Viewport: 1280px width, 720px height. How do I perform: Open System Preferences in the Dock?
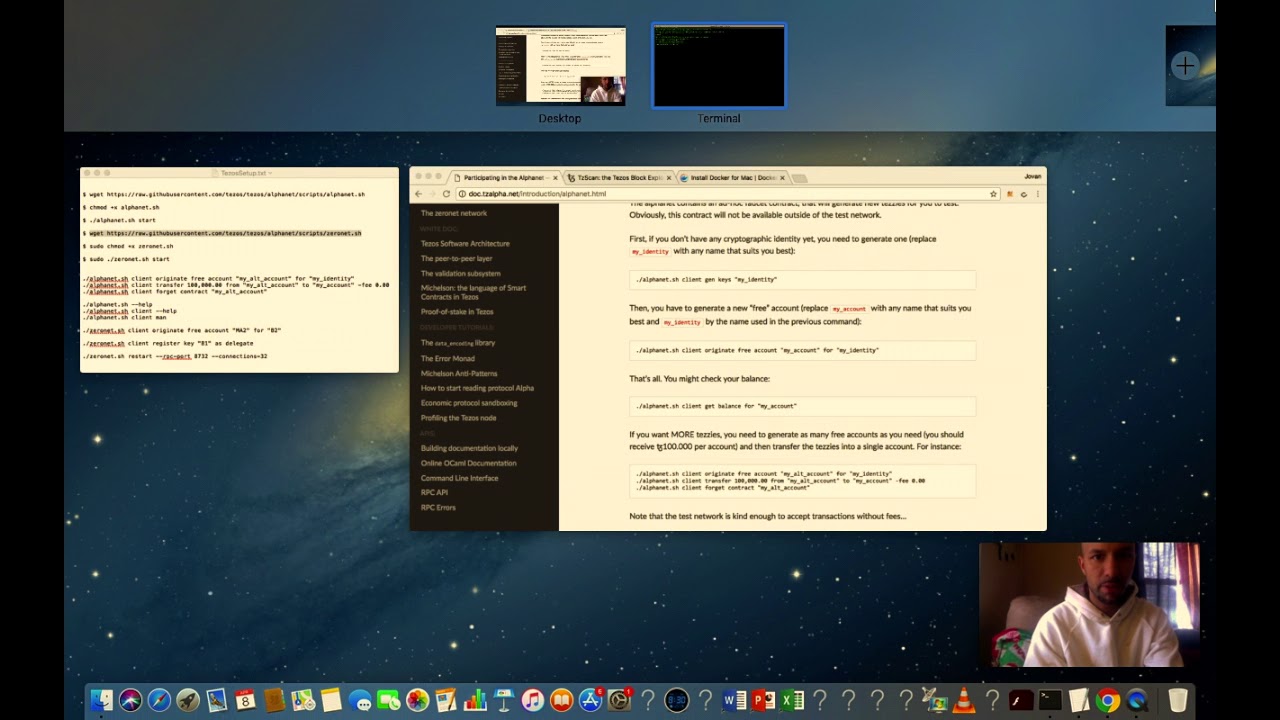(x=620, y=701)
